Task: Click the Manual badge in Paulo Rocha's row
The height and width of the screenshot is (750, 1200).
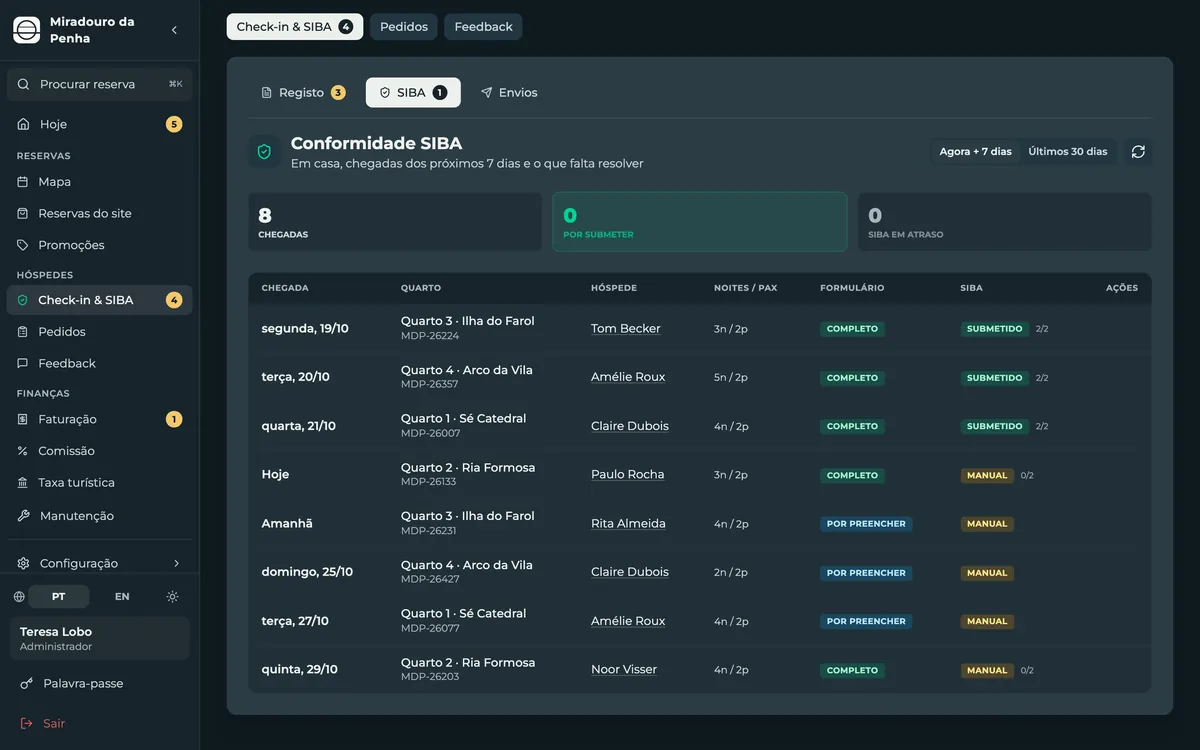Action: click(987, 475)
